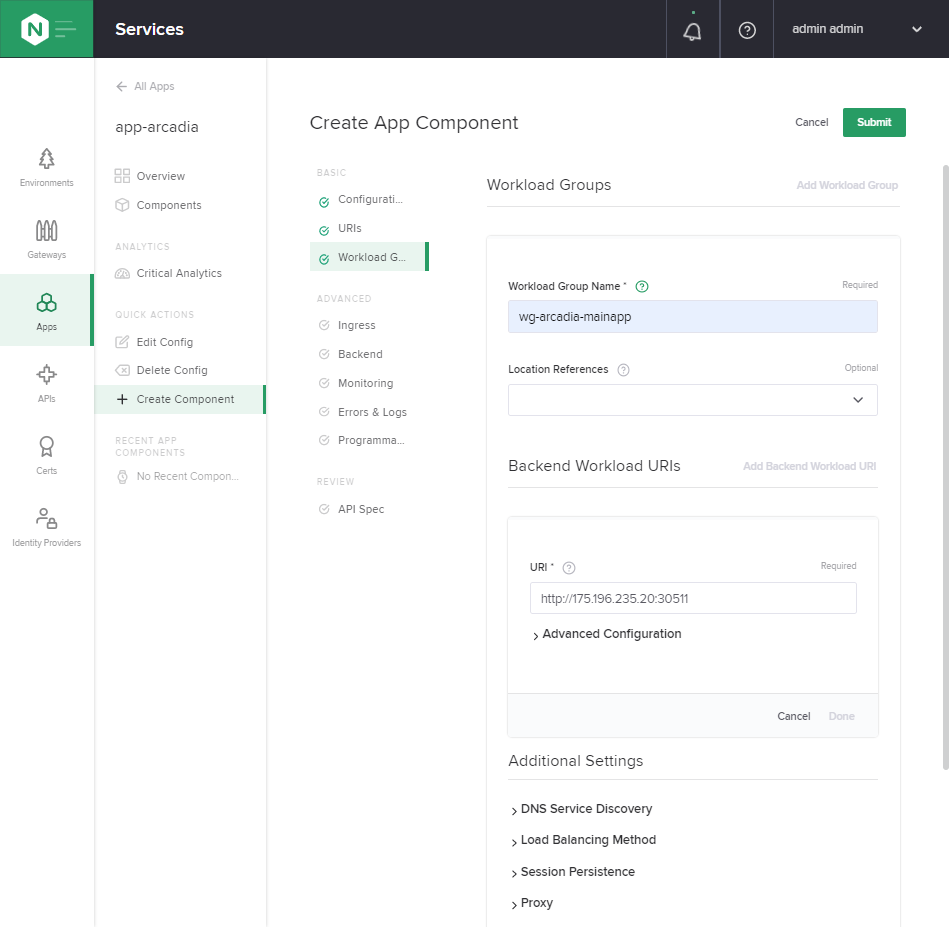The height and width of the screenshot is (927, 949).
Task: Click the NGINX logo menu icon
Action: [47, 29]
